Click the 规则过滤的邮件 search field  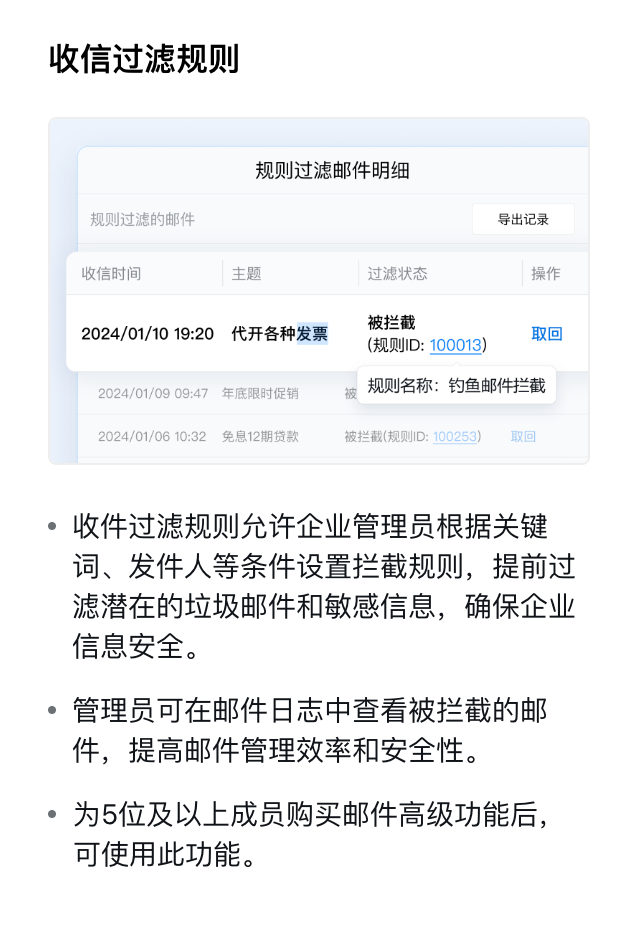[x=273, y=219]
